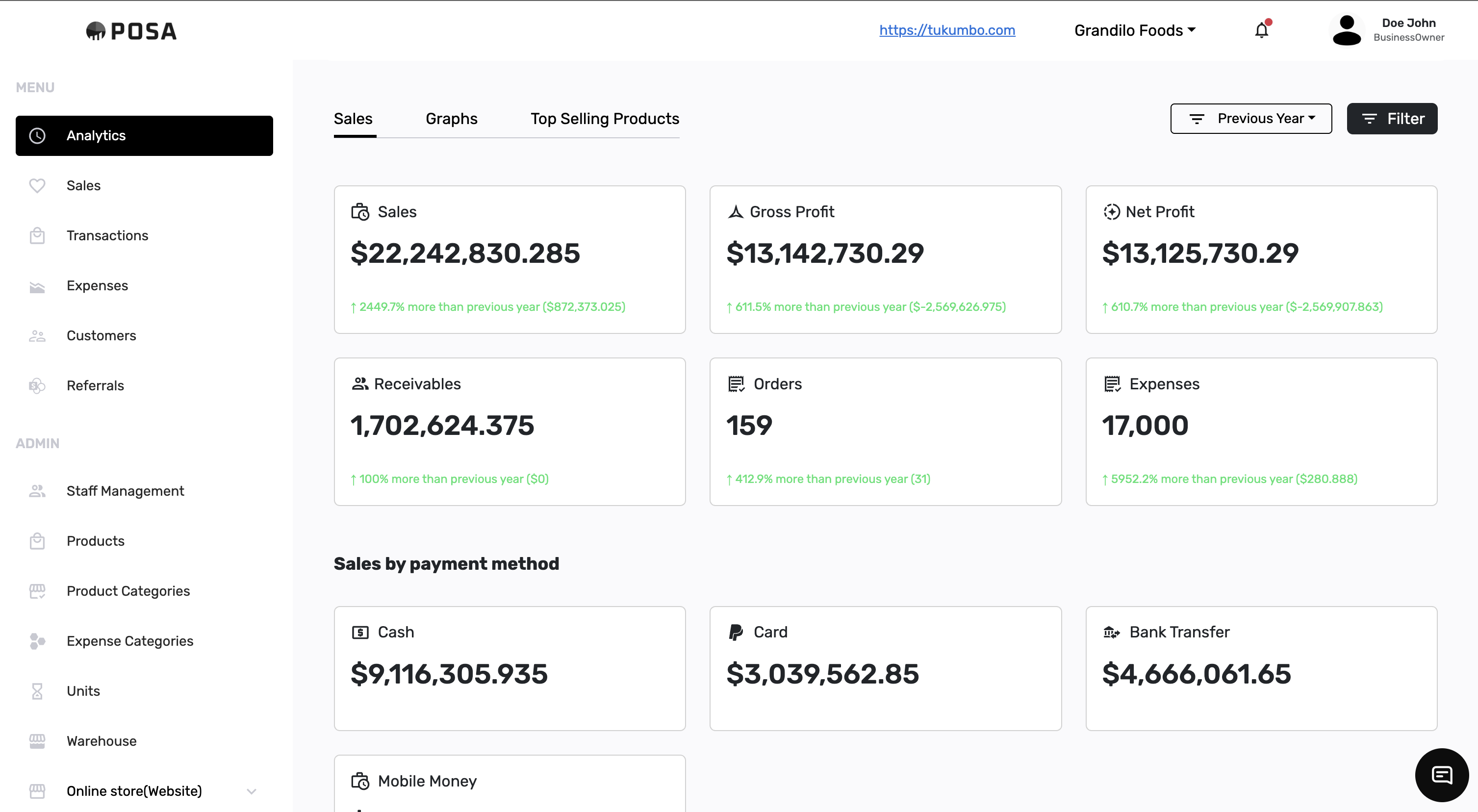Click the Filter button
Screen dimensions: 1478x812
tap(1392, 118)
